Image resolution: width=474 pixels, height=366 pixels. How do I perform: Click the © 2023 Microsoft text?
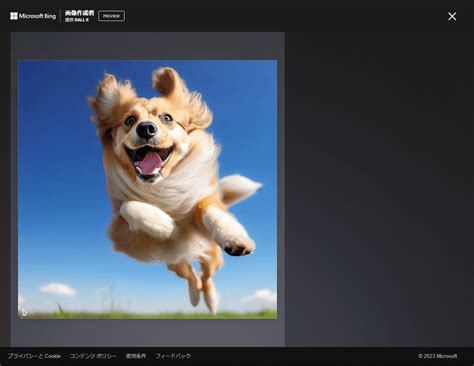pos(438,356)
